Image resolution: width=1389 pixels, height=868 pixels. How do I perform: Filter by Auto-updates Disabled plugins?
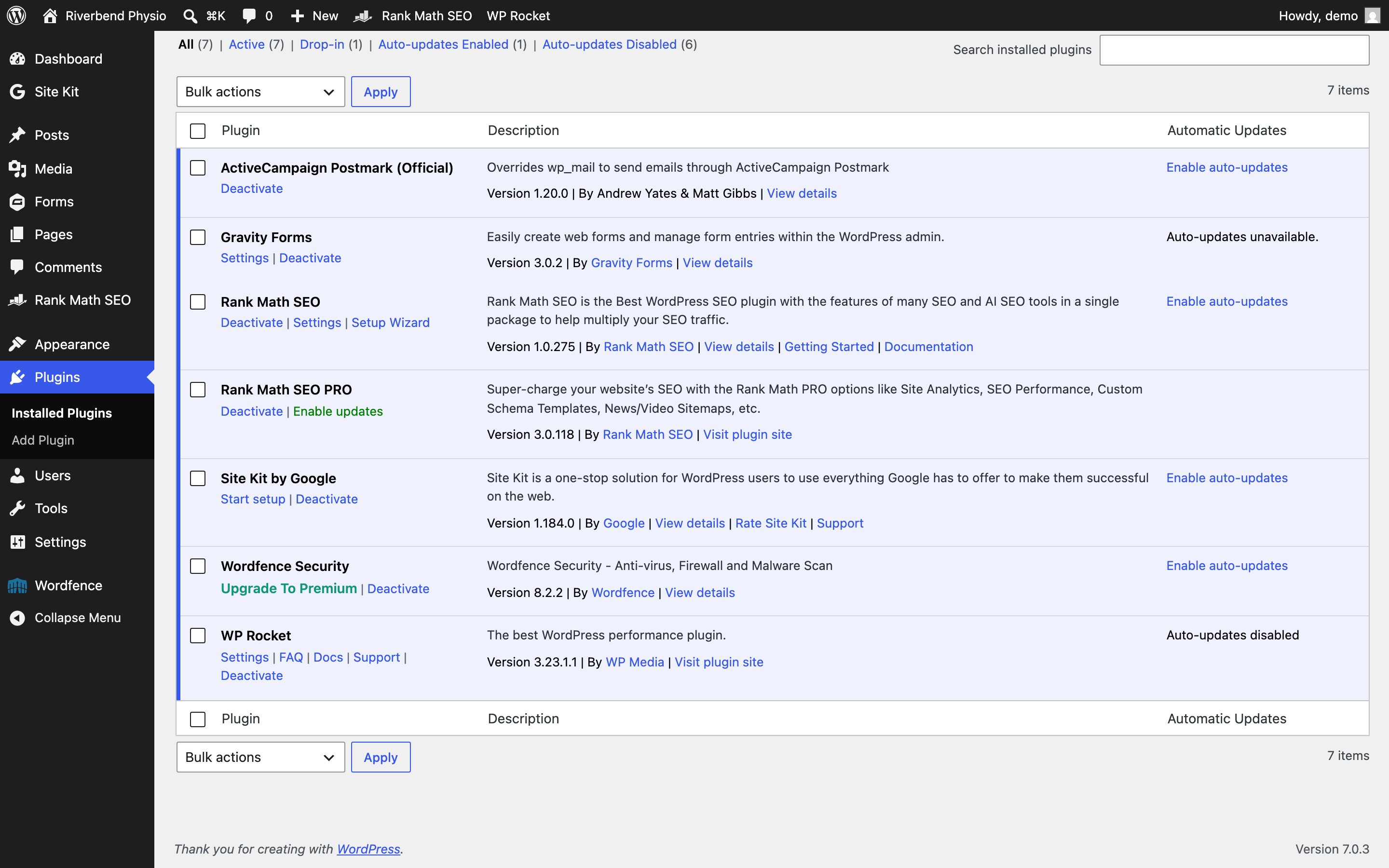[610, 44]
